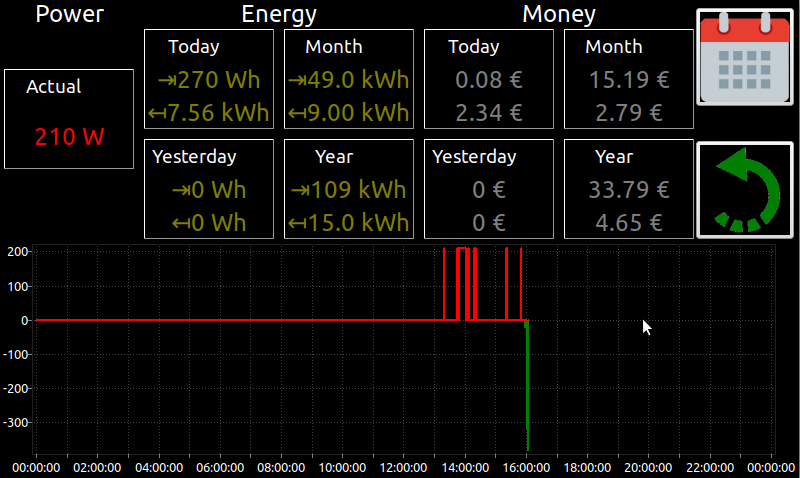Image resolution: width=800 pixels, height=478 pixels.
Task: Click the Money Year 4.65 € value
Action: click(x=629, y=223)
